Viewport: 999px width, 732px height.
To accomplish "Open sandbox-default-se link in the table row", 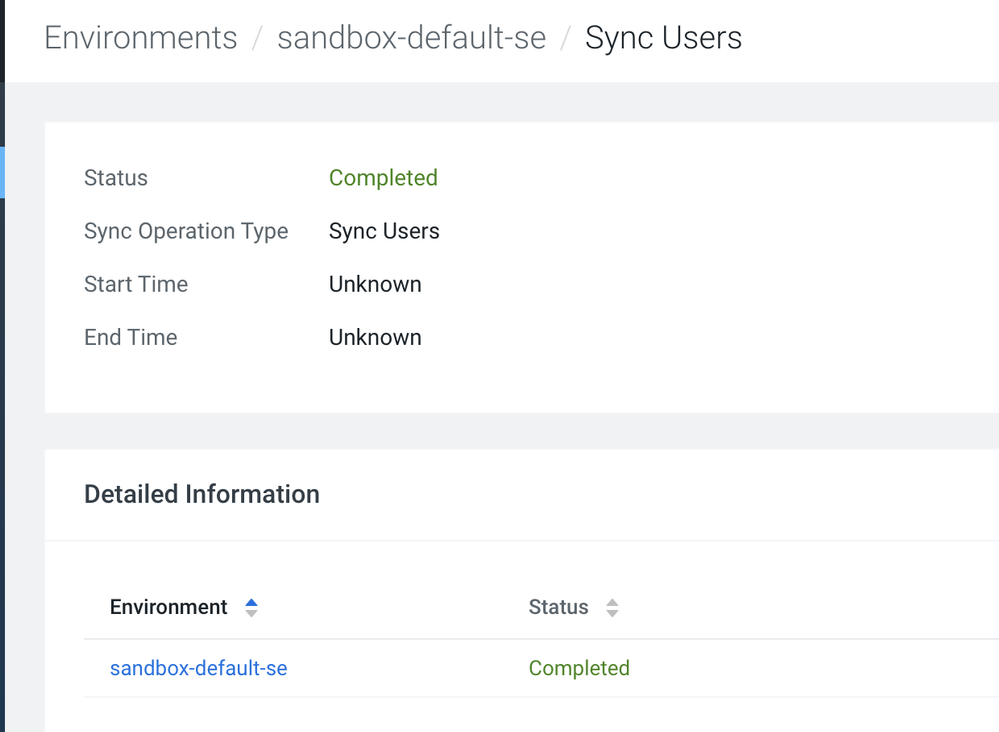I will click(x=198, y=668).
